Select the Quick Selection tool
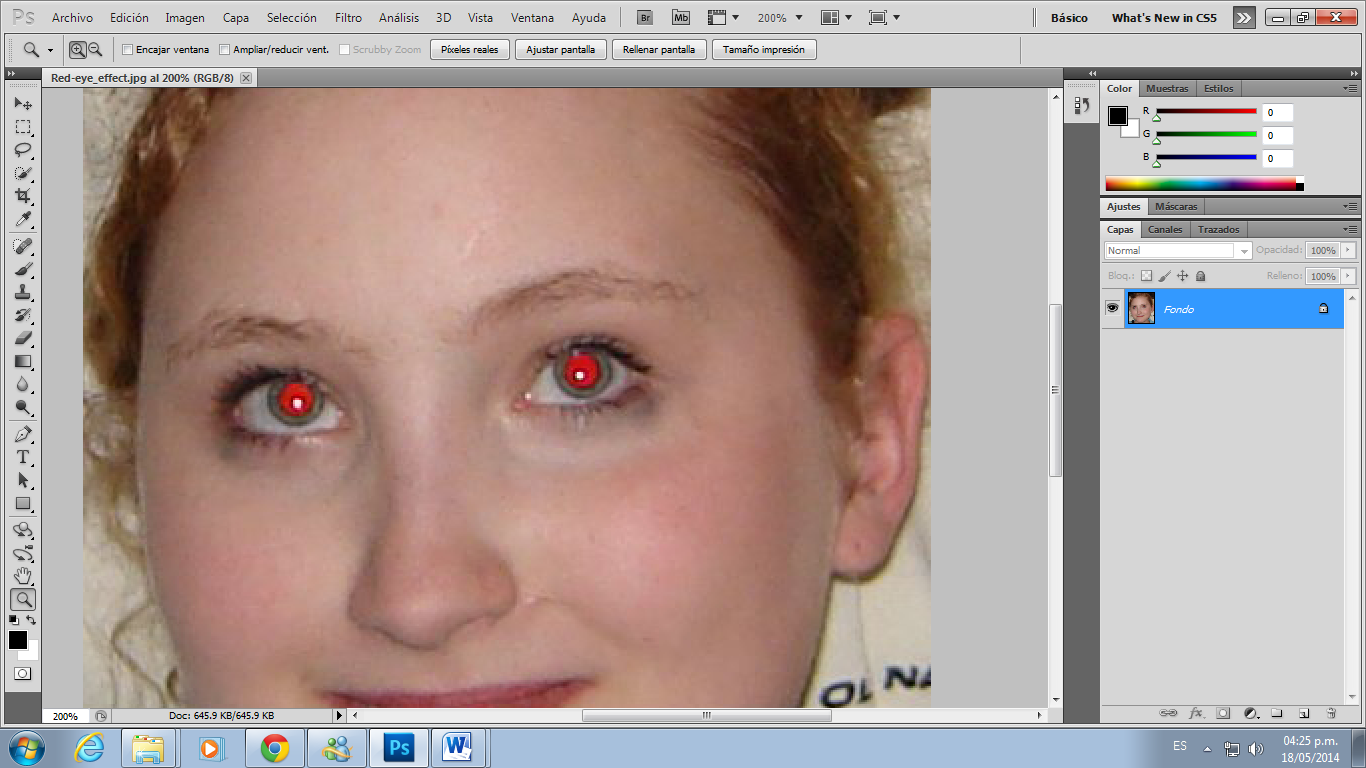 pyautogui.click(x=23, y=173)
